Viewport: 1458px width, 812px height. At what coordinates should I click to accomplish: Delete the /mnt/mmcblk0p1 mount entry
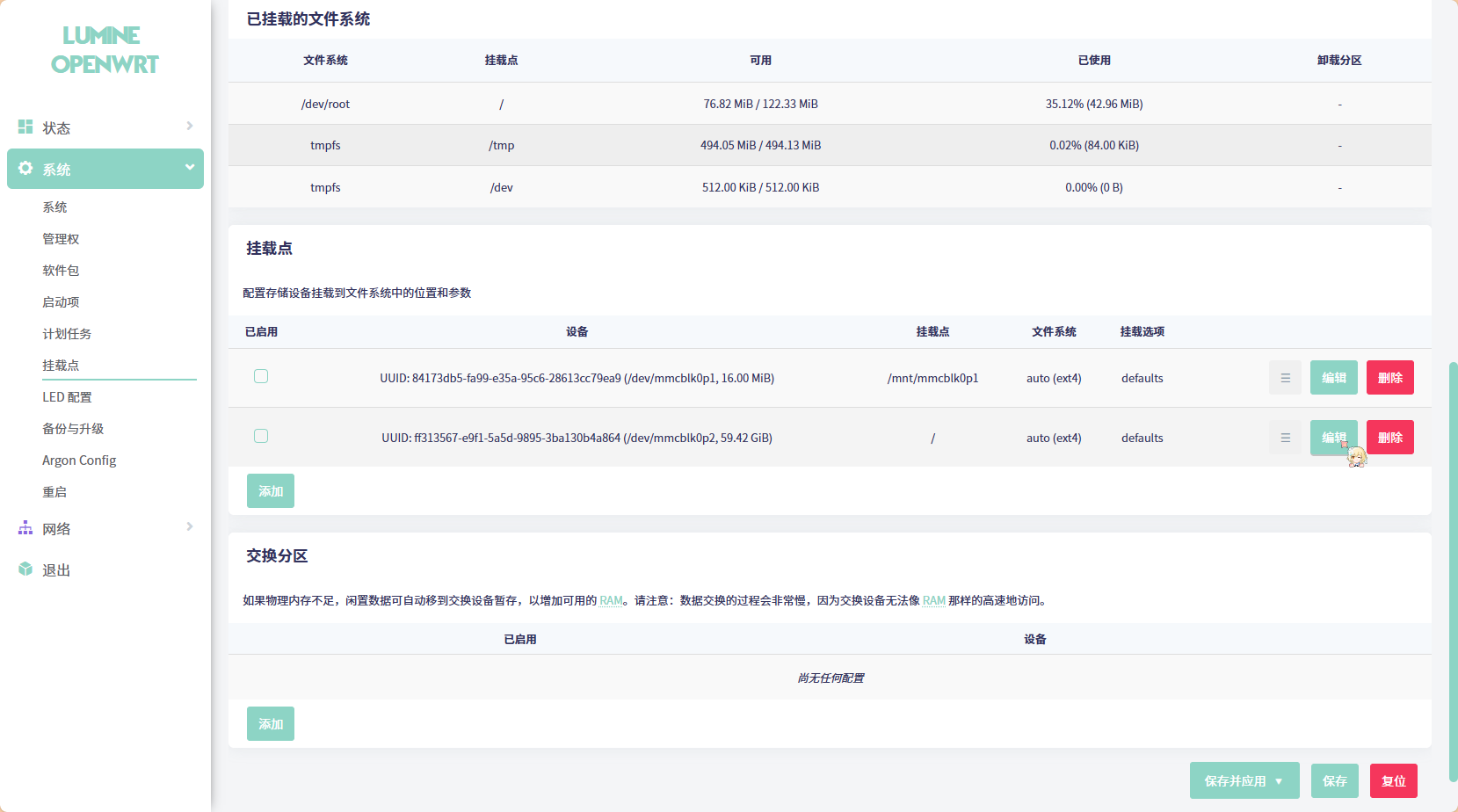(x=1389, y=378)
